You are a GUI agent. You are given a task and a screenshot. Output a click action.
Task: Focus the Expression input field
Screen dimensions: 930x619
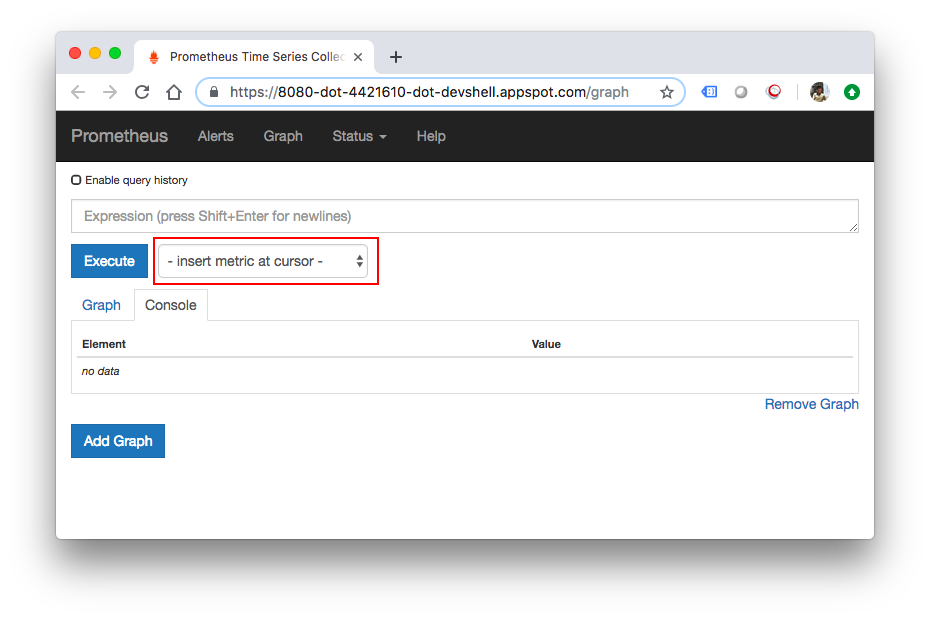point(464,216)
